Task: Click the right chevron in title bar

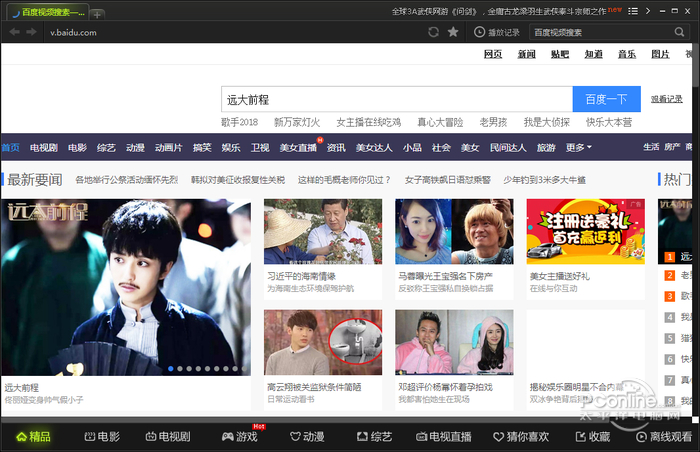Action: click(648, 11)
